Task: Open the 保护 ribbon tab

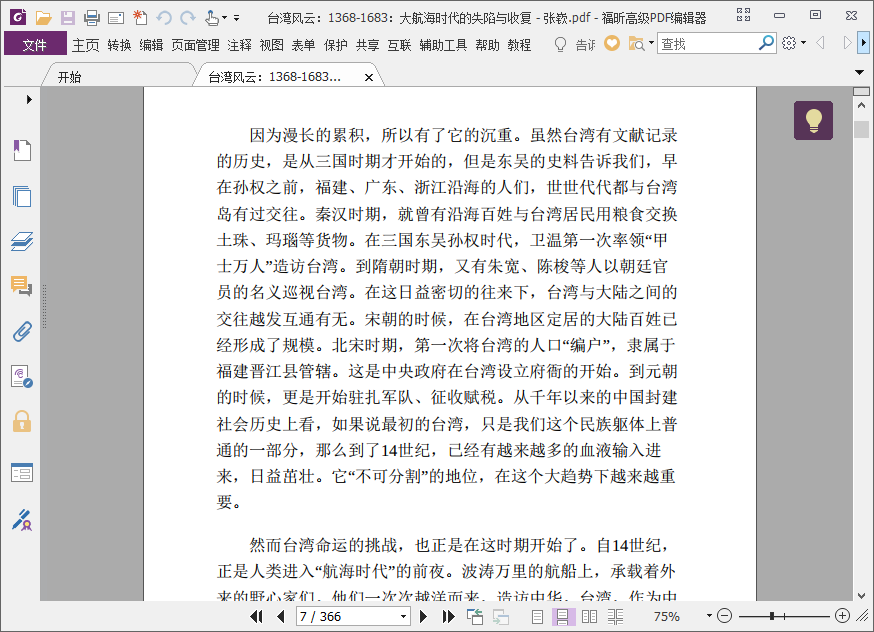Action: click(x=336, y=45)
